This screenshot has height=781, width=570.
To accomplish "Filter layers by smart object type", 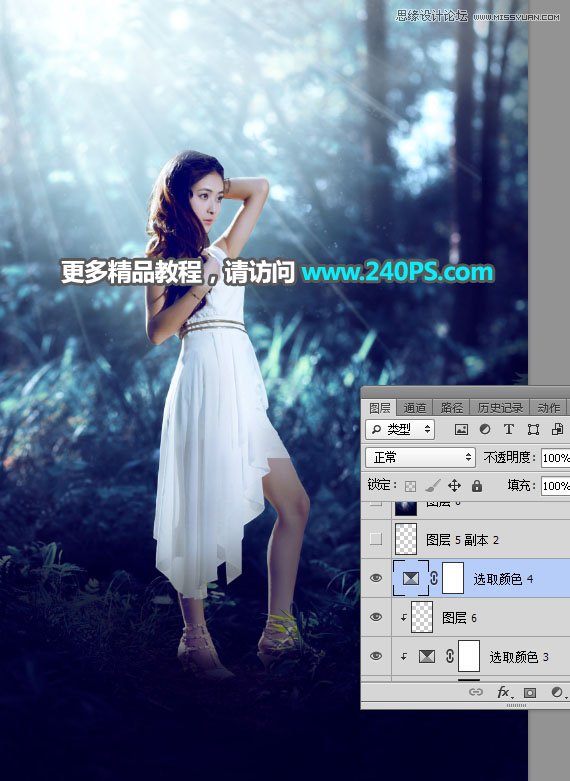I will [558, 429].
